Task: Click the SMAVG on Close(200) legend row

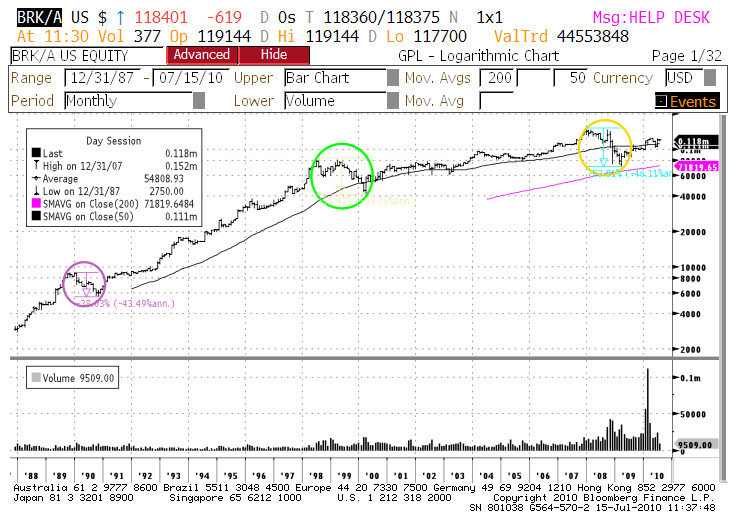Action: click(113, 204)
